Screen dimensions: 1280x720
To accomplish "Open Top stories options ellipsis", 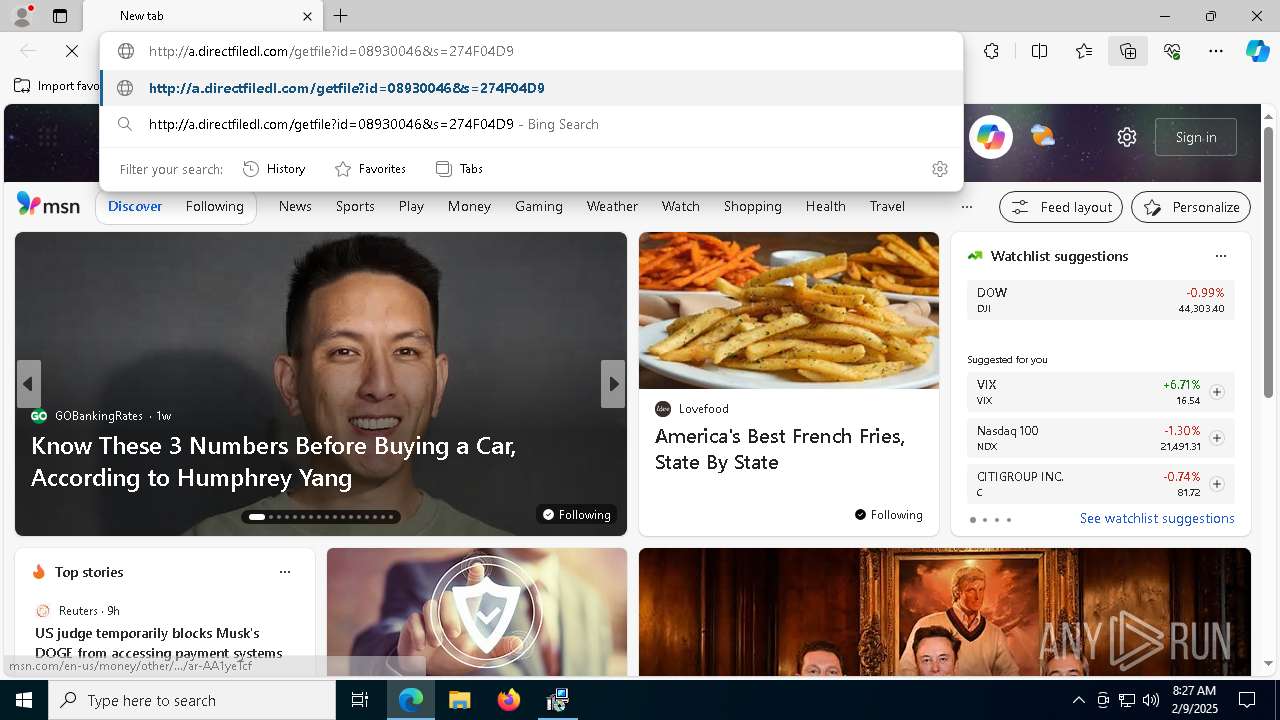I will tap(285, 572).
